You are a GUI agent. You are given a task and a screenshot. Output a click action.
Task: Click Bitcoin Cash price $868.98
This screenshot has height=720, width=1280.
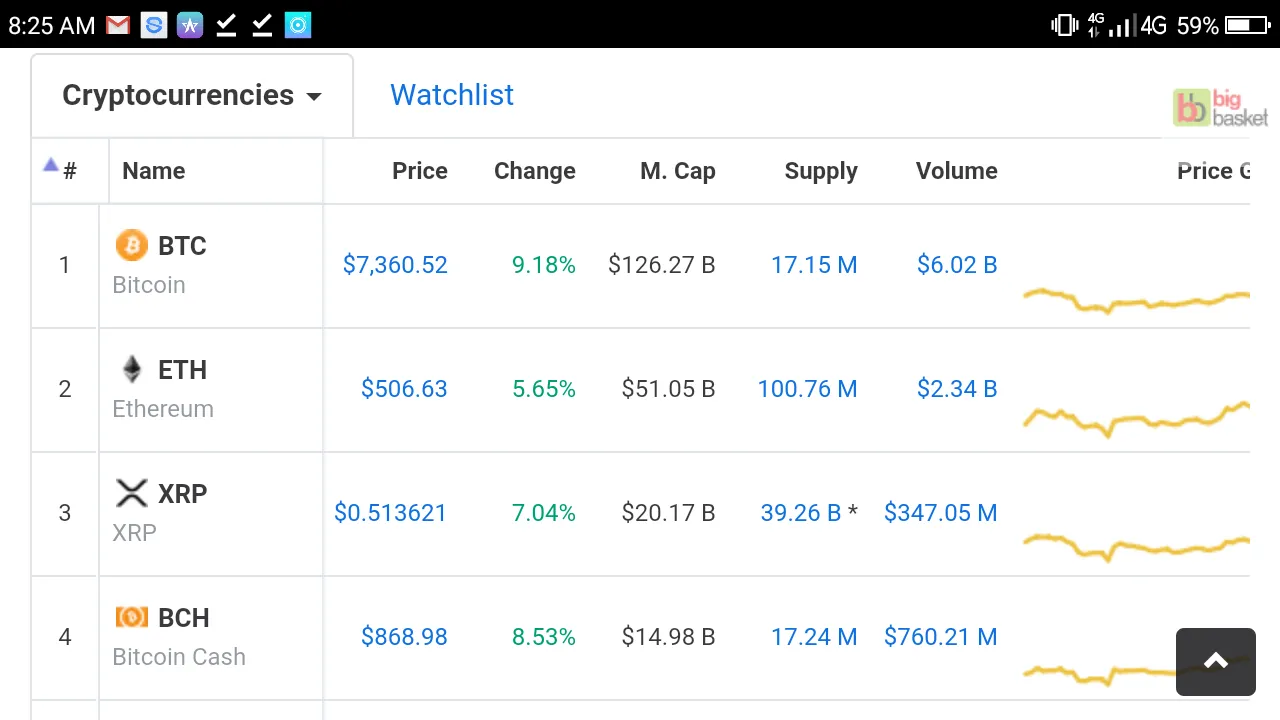tap(404, 637)
